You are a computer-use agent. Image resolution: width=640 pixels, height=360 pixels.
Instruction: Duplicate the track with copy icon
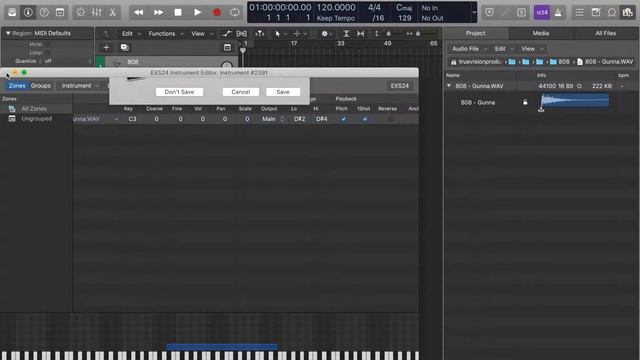[124, 48]
